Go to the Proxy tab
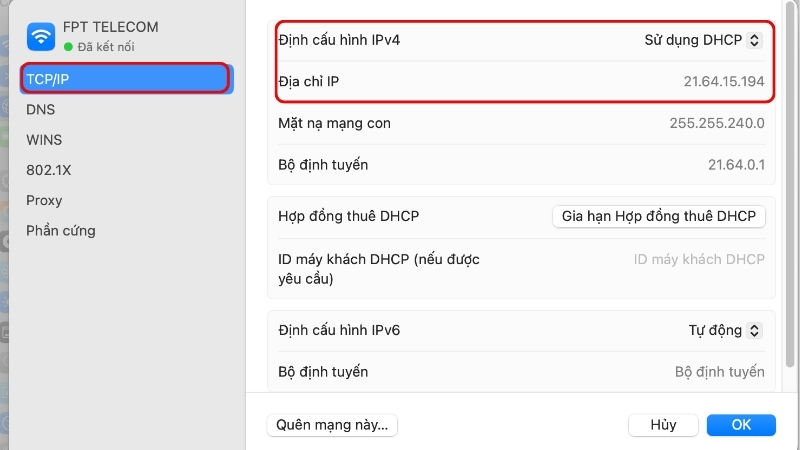Screen dimensions: 800x450 point(44,200)
